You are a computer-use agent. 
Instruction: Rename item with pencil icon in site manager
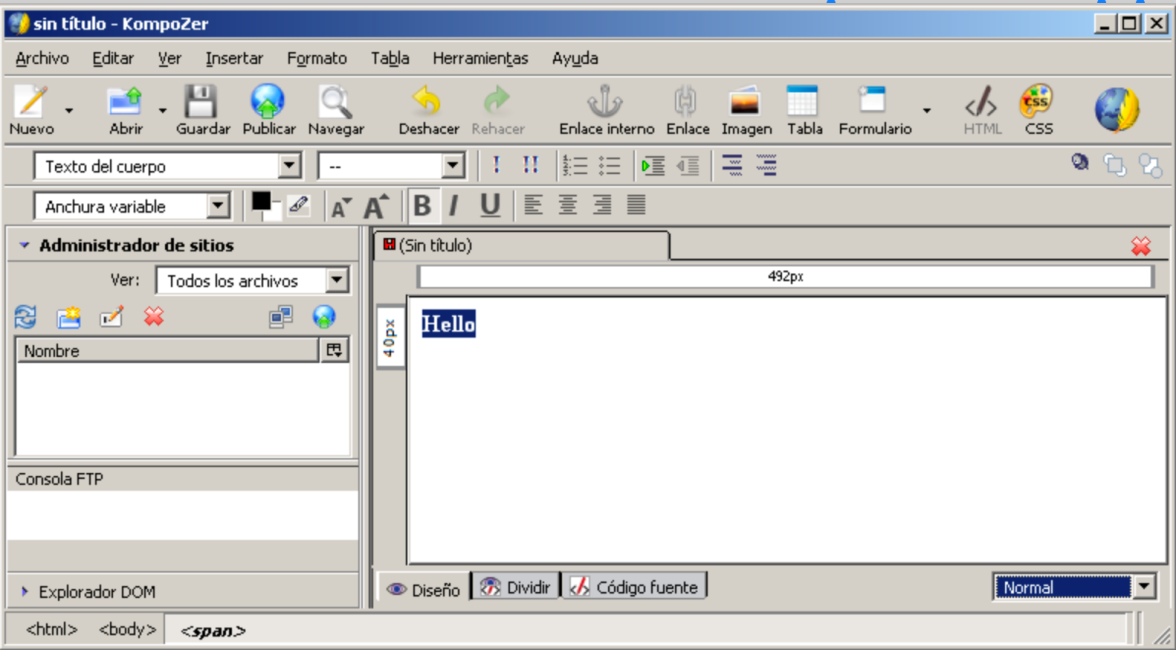point(111,317)
